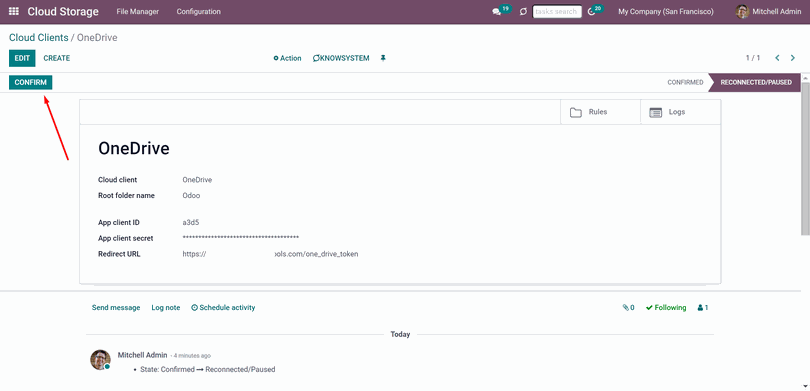This screenshot has height=391, width=810.
Task: Toggle the Following subscription button
Action: coord(666,308)
